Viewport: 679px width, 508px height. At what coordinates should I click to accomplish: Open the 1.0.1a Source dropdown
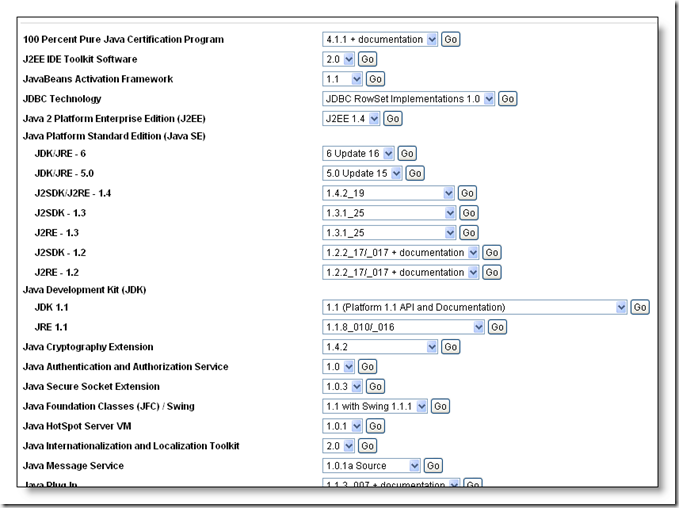coord(371,466)
